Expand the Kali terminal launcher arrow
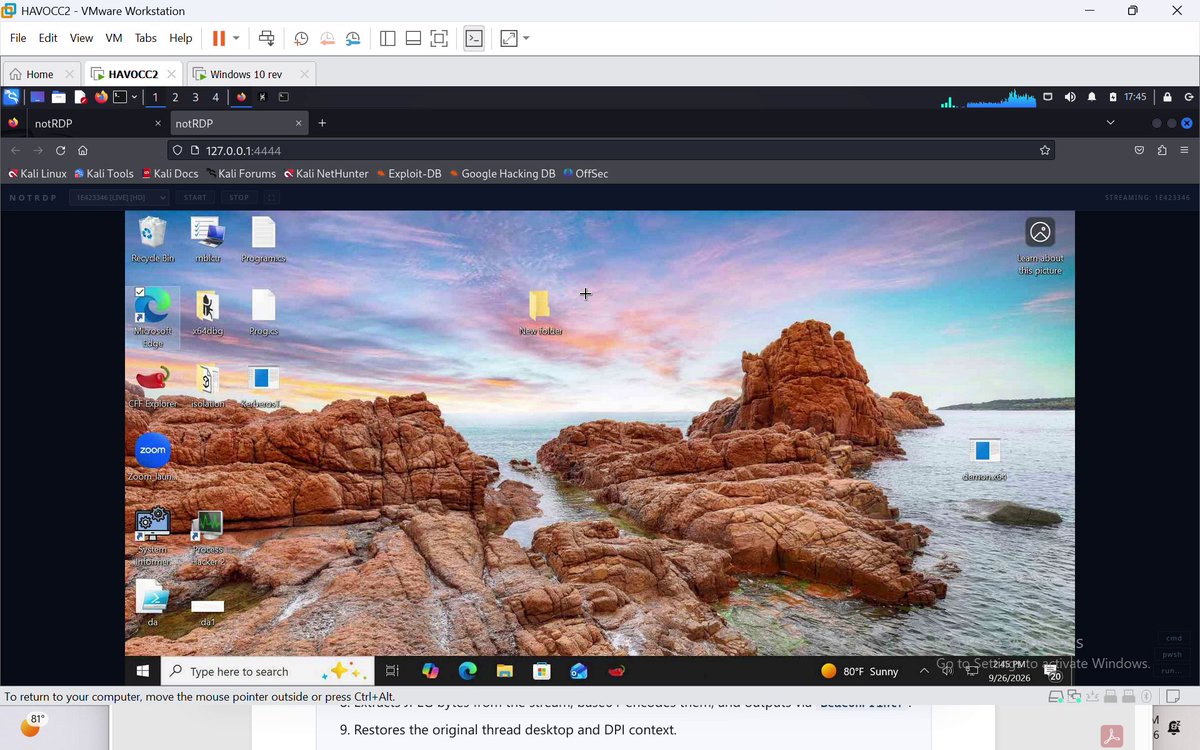This screenshot has height=750, width=1200. click(x=134, y=97)
